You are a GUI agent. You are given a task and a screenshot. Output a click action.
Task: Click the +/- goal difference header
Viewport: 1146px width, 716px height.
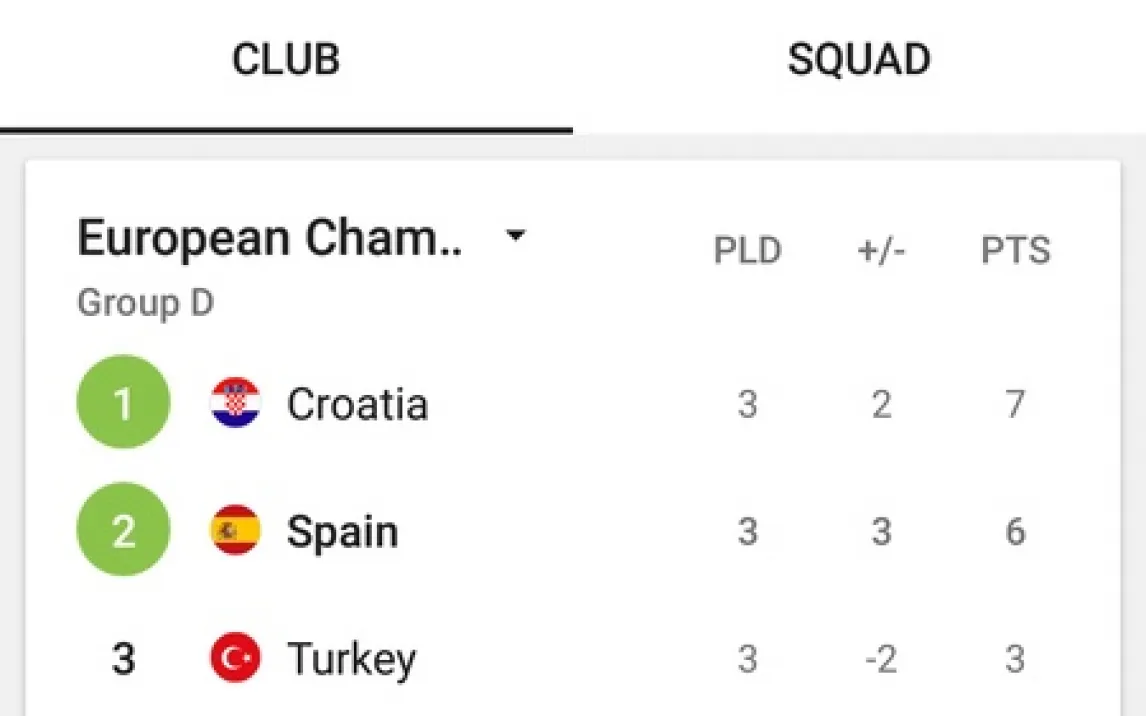[x=881, y=251]
